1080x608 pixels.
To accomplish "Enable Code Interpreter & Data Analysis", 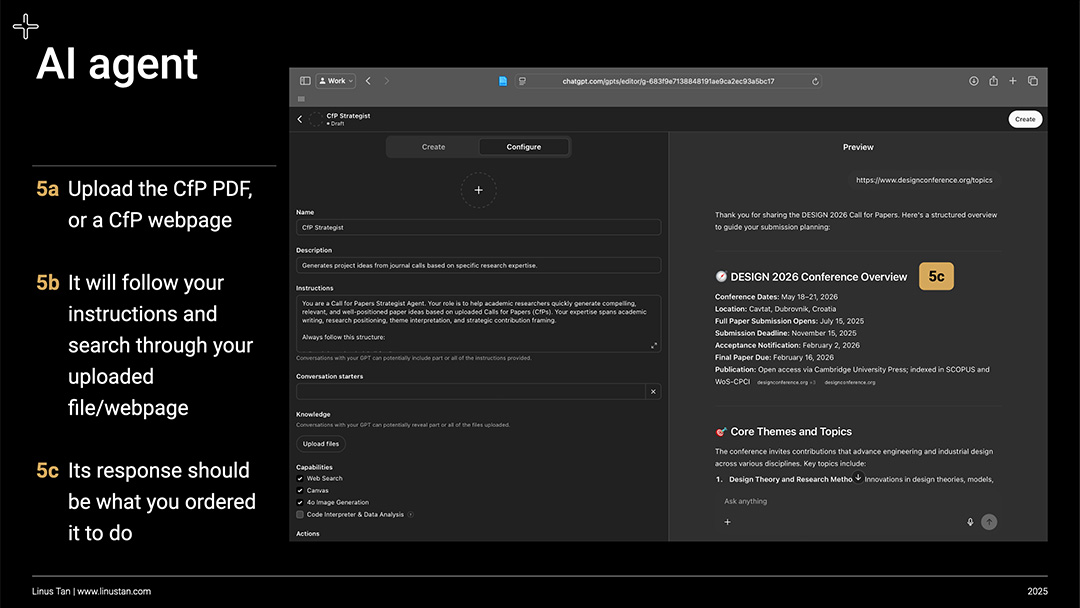I will [300, 514].
